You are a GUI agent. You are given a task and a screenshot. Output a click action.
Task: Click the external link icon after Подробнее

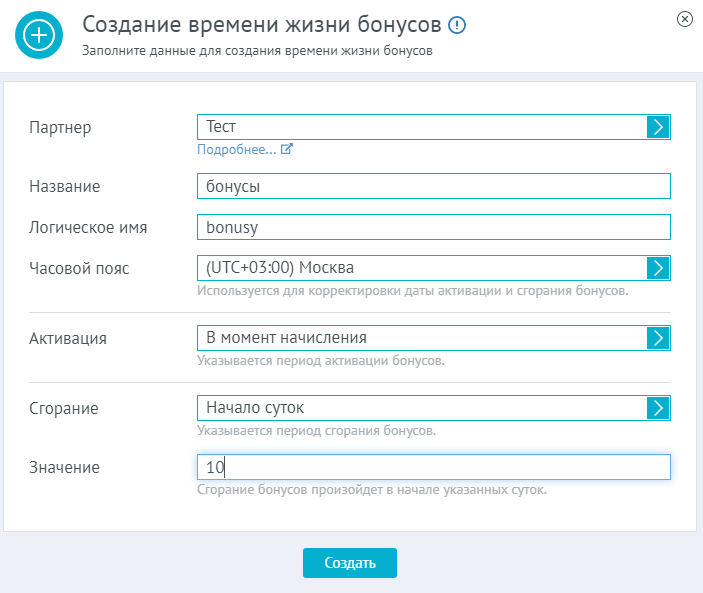[x=287, y=149]
